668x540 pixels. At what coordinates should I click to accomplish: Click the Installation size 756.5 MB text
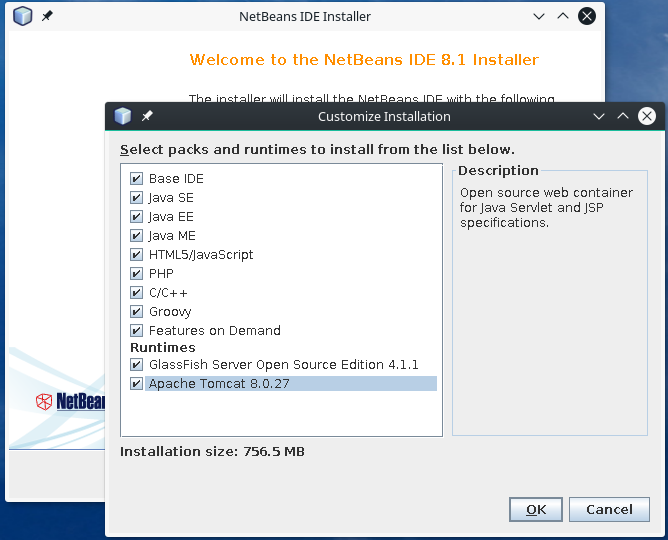(212, 451)
